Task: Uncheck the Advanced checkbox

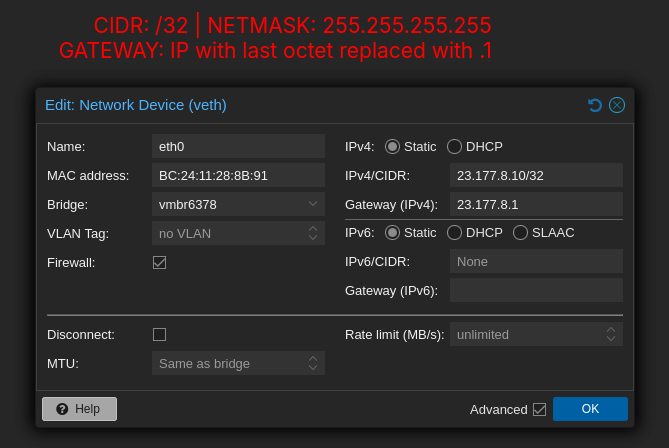Action: 540,410
